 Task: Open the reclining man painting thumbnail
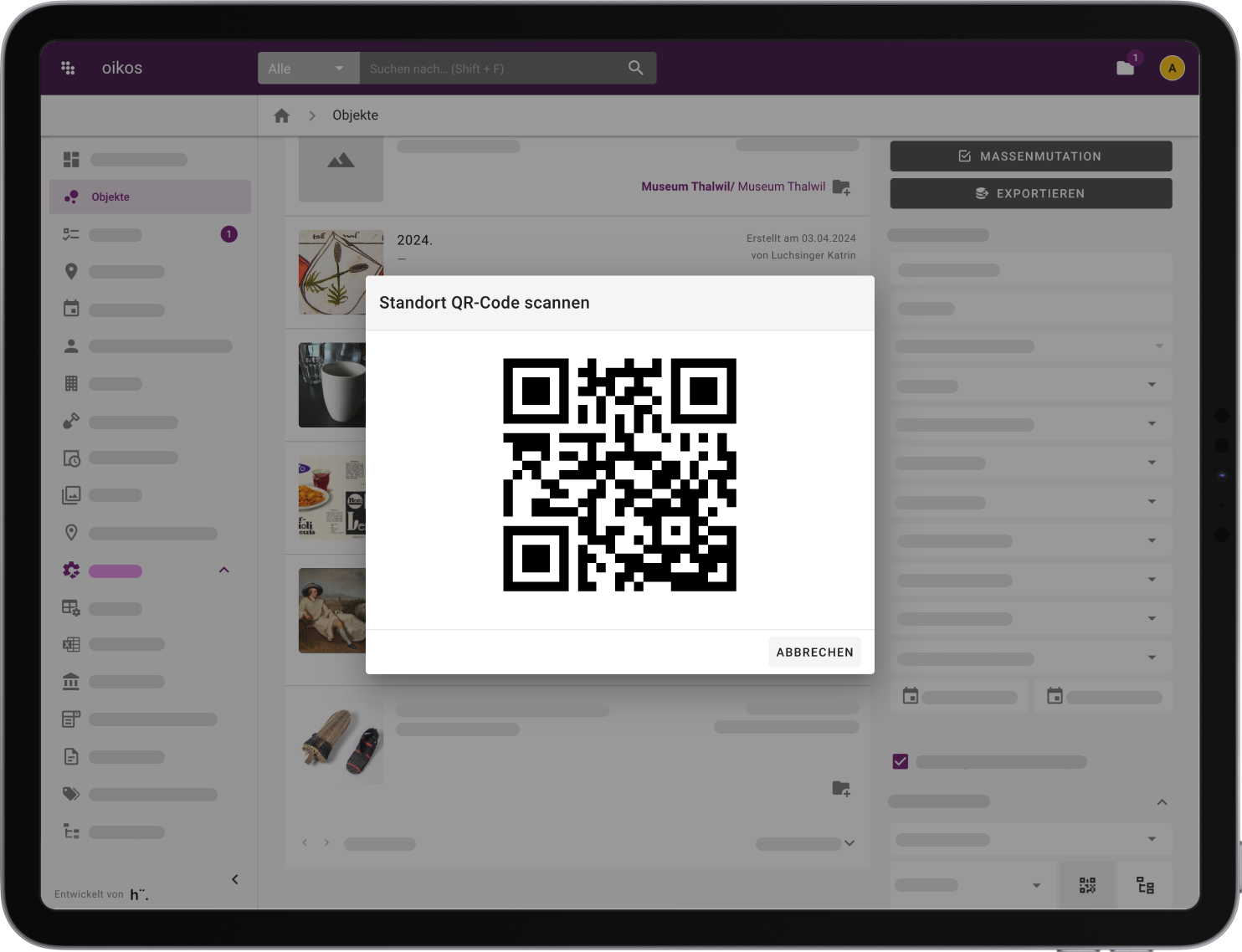(332, 611)
